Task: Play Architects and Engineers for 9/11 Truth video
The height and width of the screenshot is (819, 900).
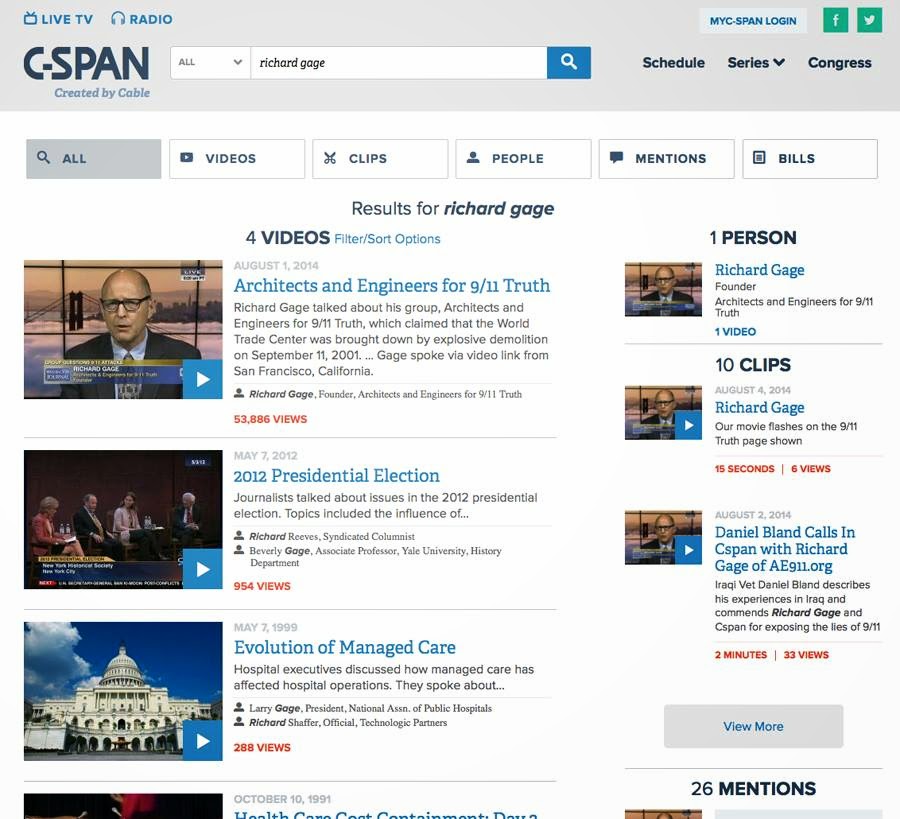Action: tap(203, 379)
